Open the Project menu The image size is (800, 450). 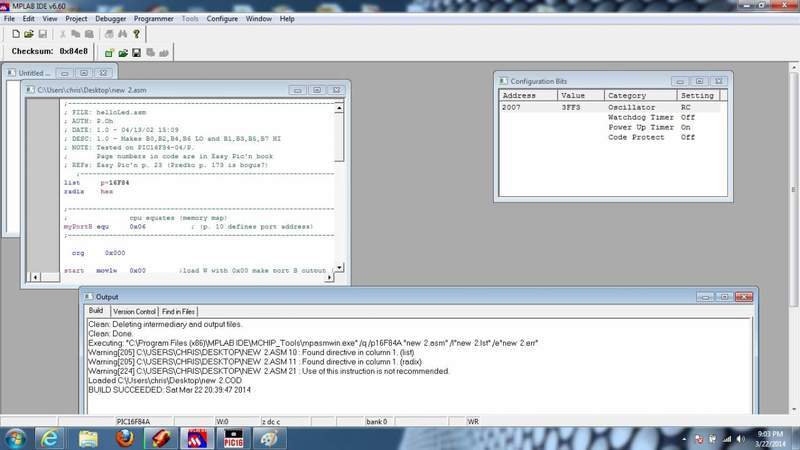[76, 19]
